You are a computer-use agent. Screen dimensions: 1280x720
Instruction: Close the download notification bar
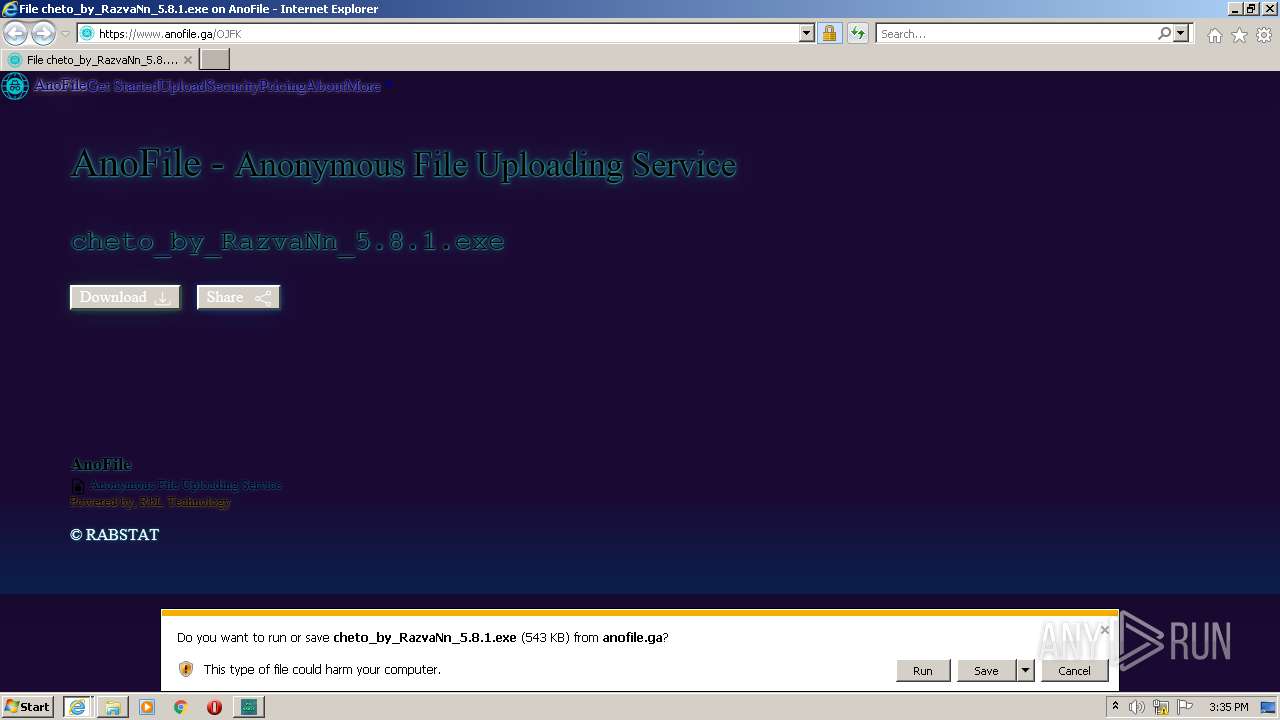(x=1104, y=630)
